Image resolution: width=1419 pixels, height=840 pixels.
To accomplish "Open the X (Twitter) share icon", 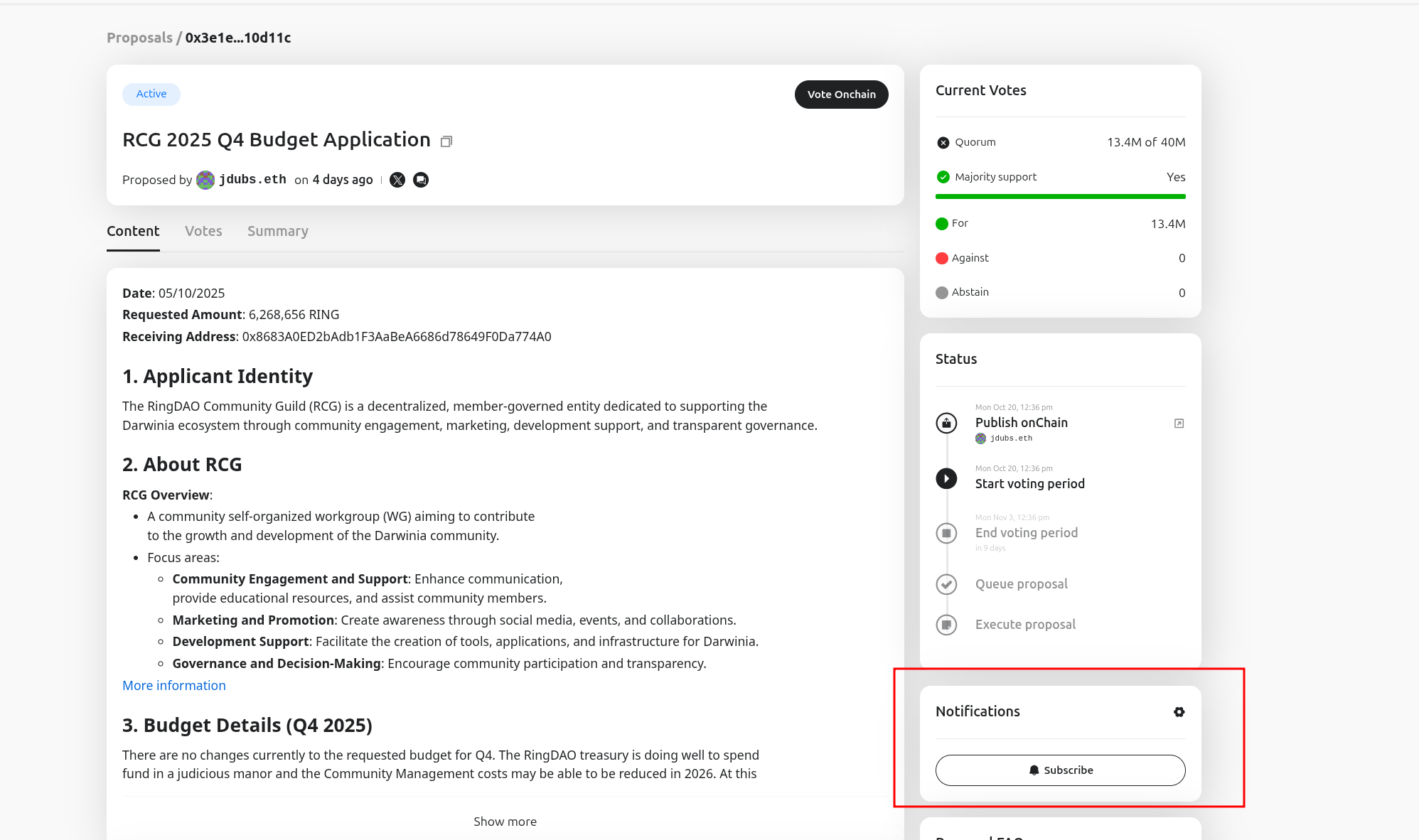I will 397,180.
